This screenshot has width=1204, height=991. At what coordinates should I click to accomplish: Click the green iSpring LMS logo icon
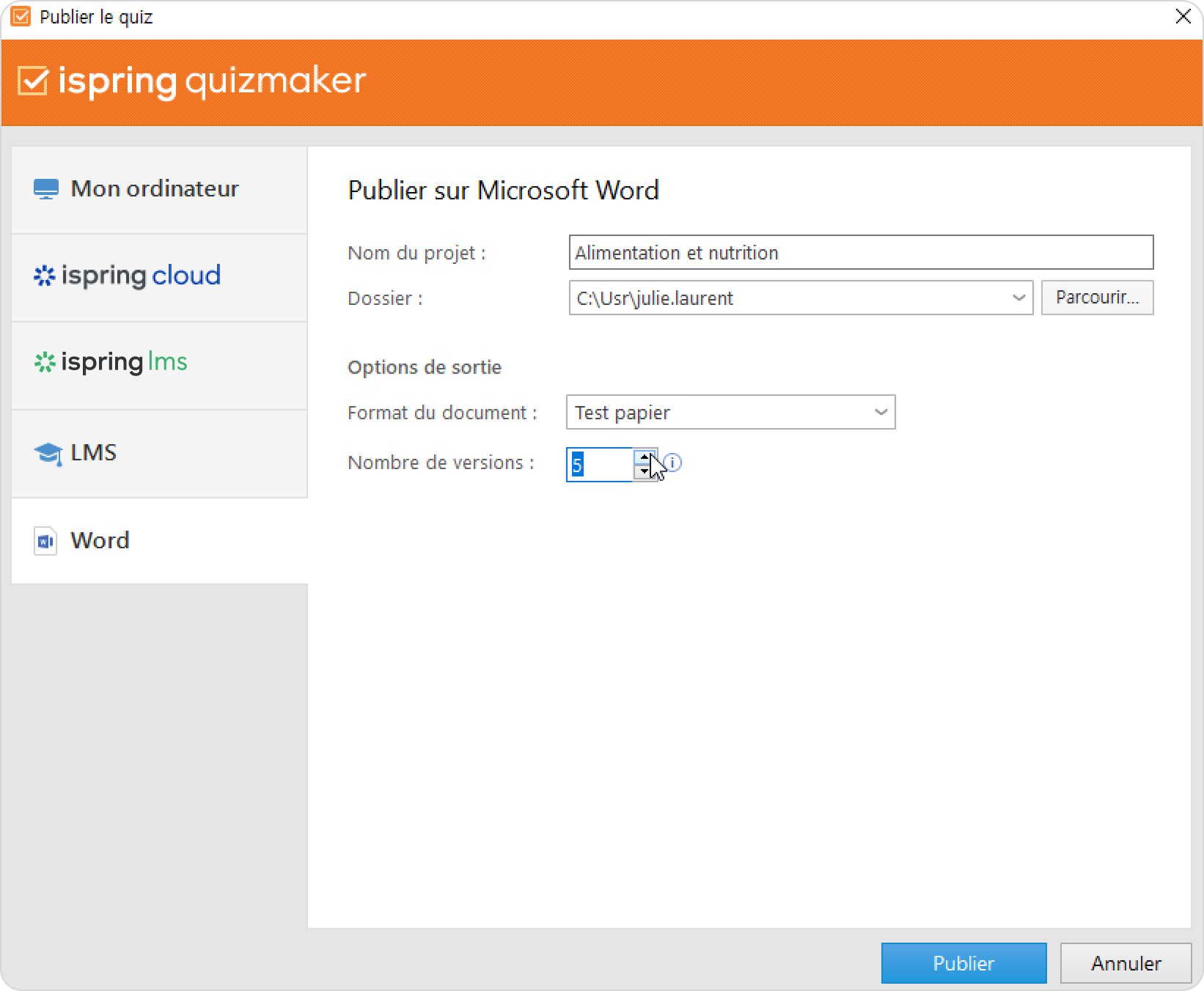click(45, 363)
